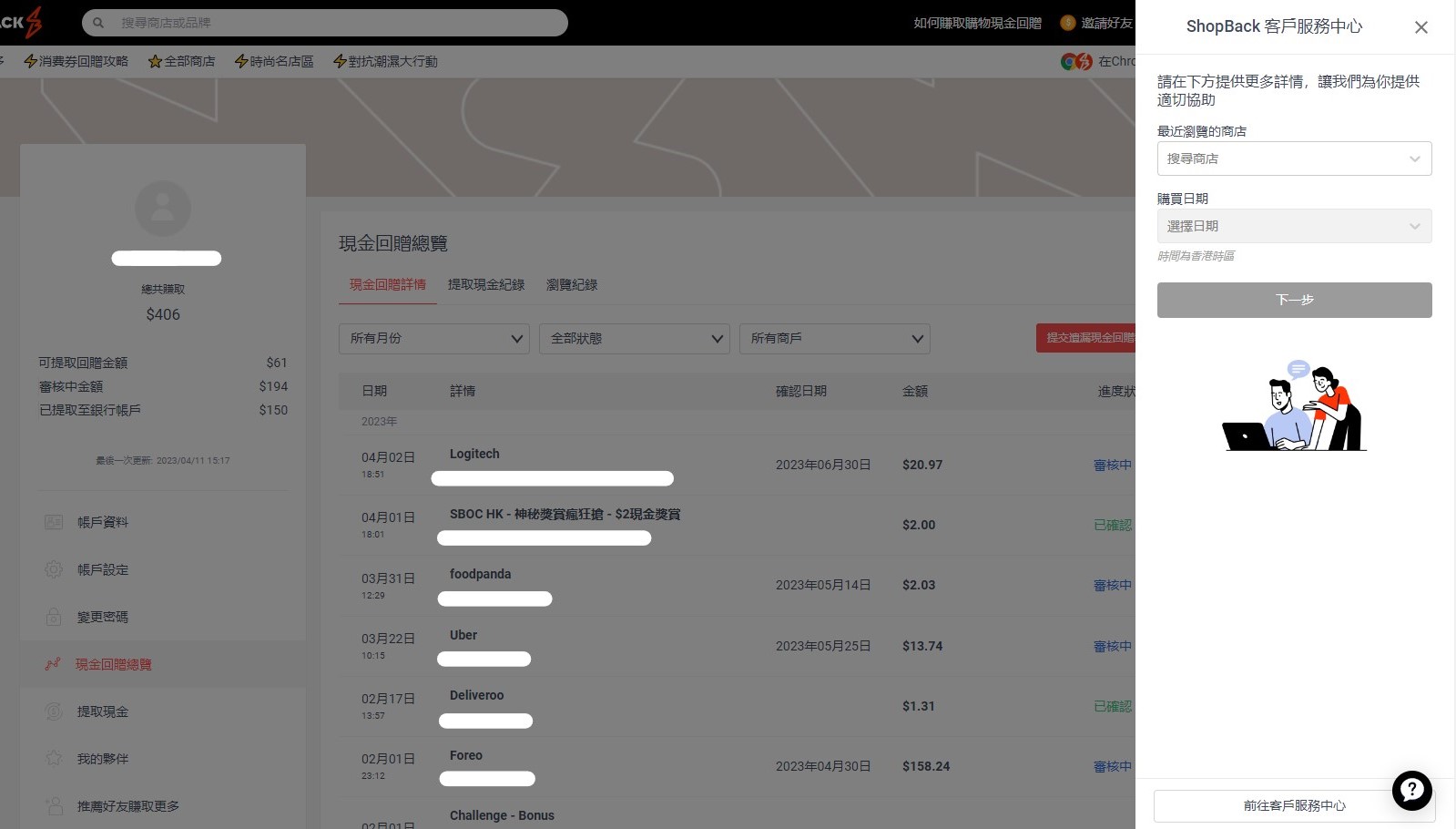Viewport: 1456px width, 829px height.
Task: Open the help question mark chat bubble
Action: (x=1411, y=791)
